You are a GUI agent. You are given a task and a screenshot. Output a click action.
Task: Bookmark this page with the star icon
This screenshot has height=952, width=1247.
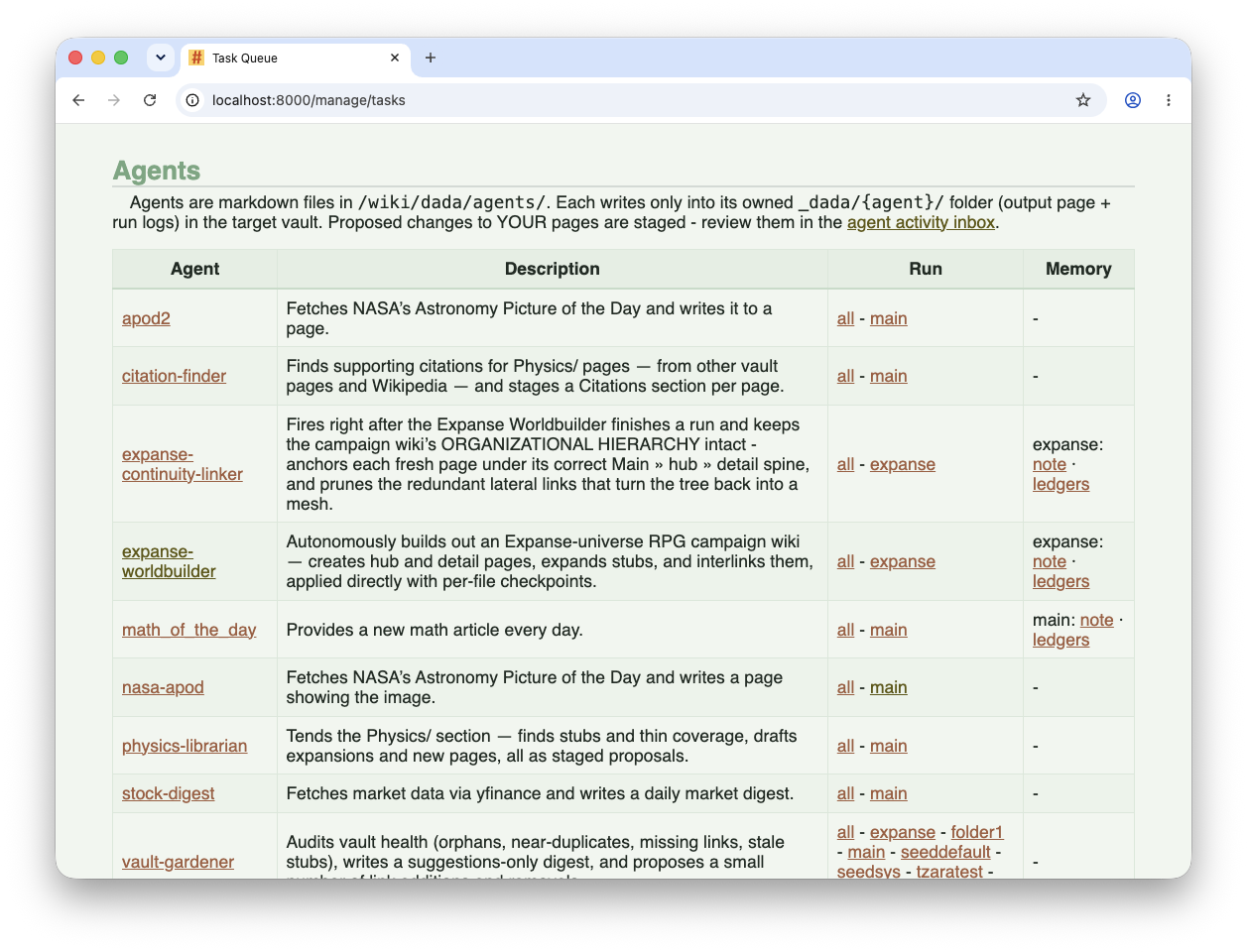1083,100
